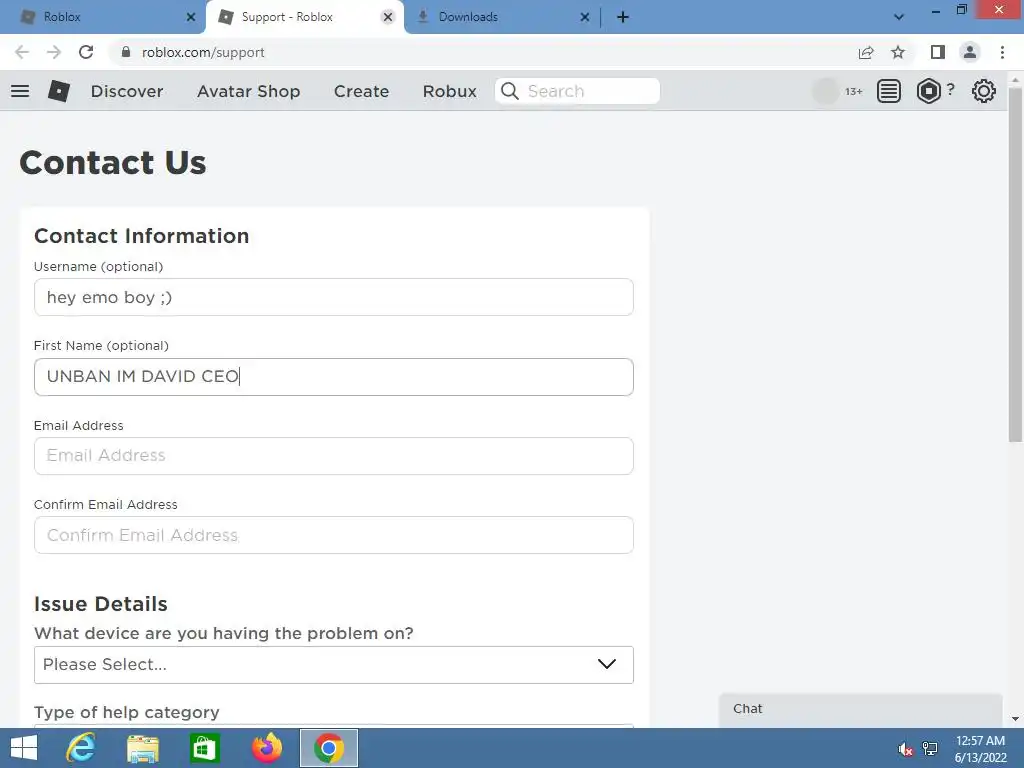1024x768 pixels.
Task: Close the Downloads tab
Action: pos(584,17)
